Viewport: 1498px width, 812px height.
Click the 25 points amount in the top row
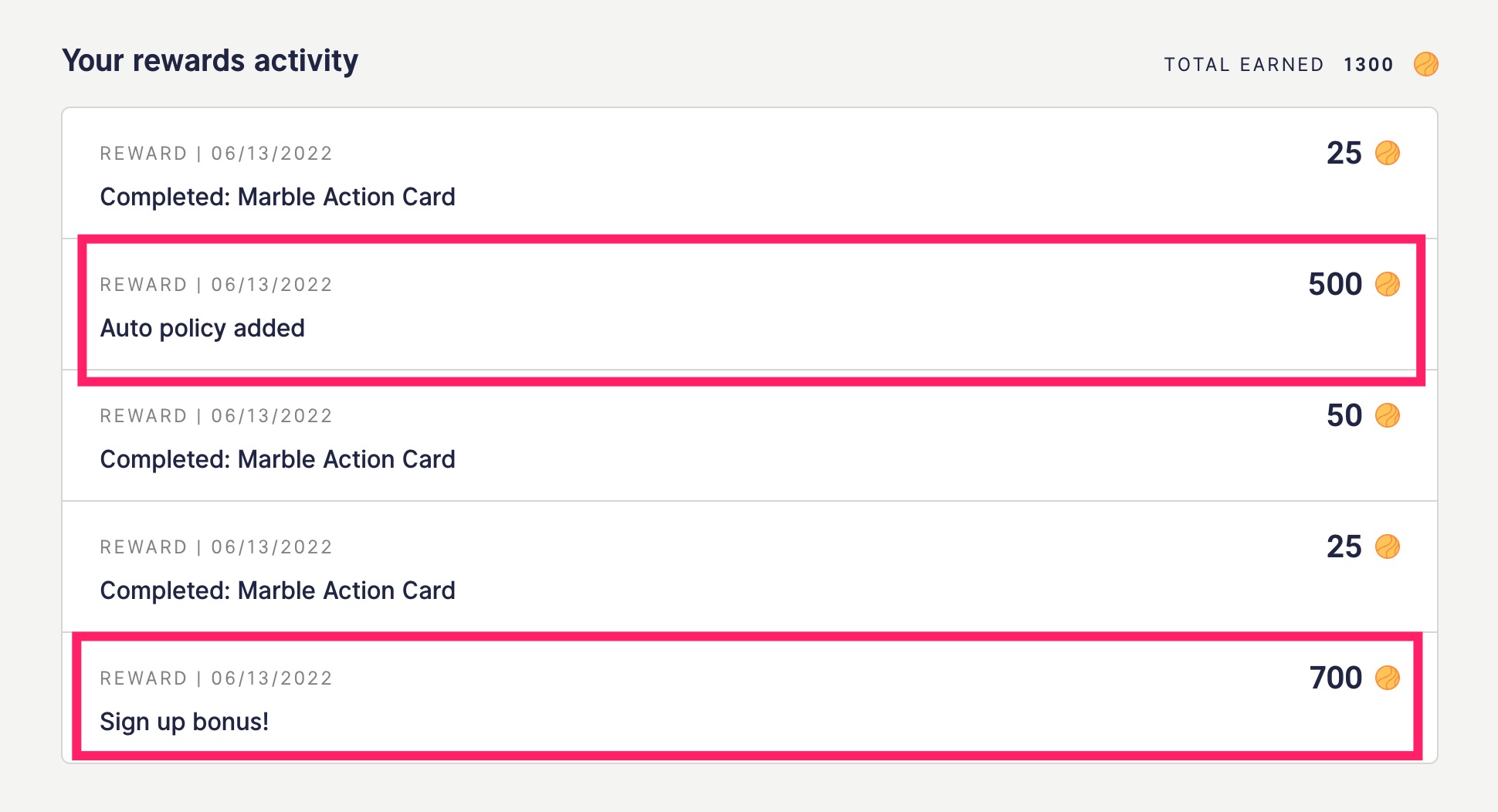pos(1344,153)
